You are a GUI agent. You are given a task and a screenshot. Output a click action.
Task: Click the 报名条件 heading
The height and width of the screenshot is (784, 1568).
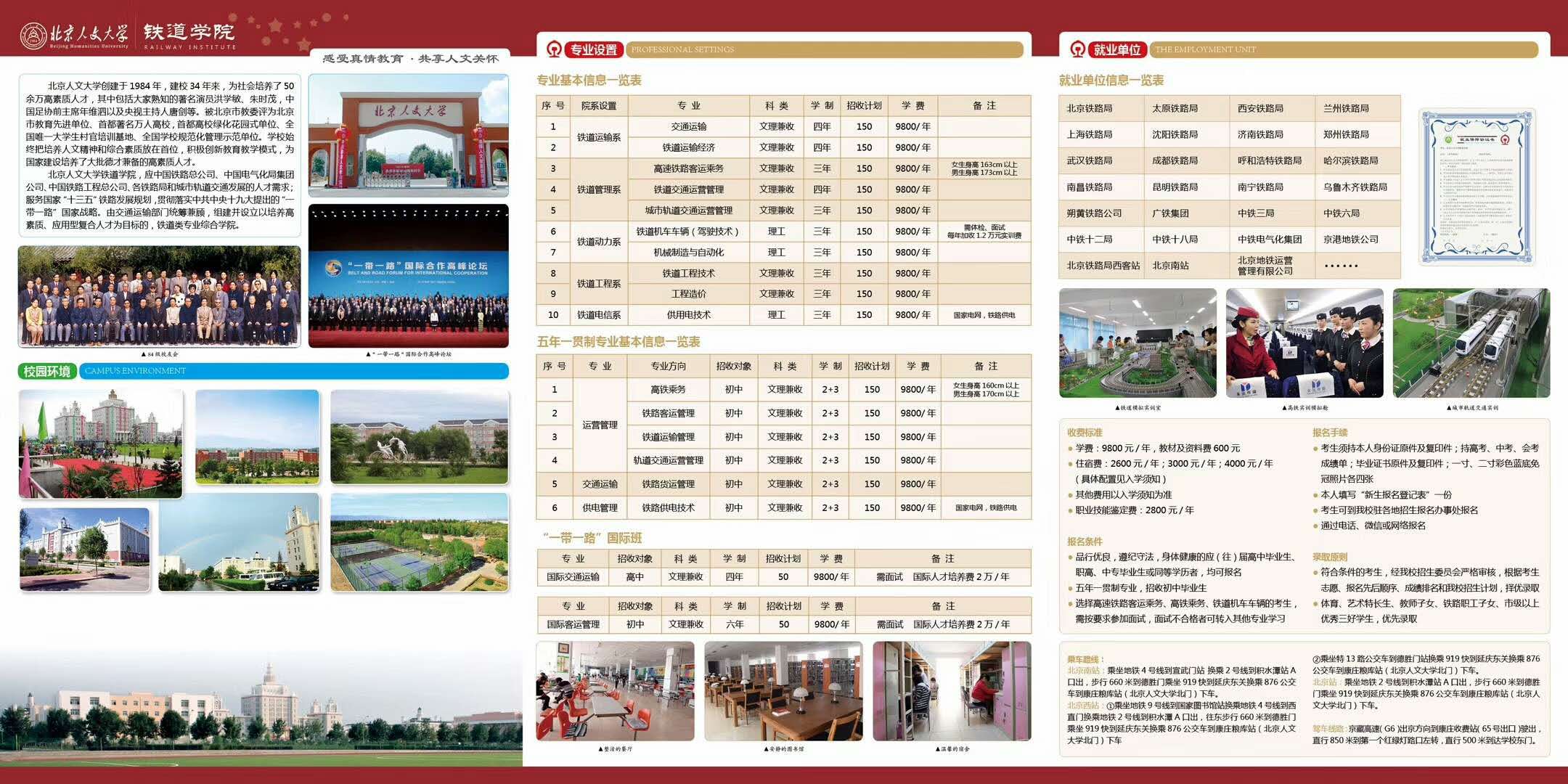[1085, 542]
